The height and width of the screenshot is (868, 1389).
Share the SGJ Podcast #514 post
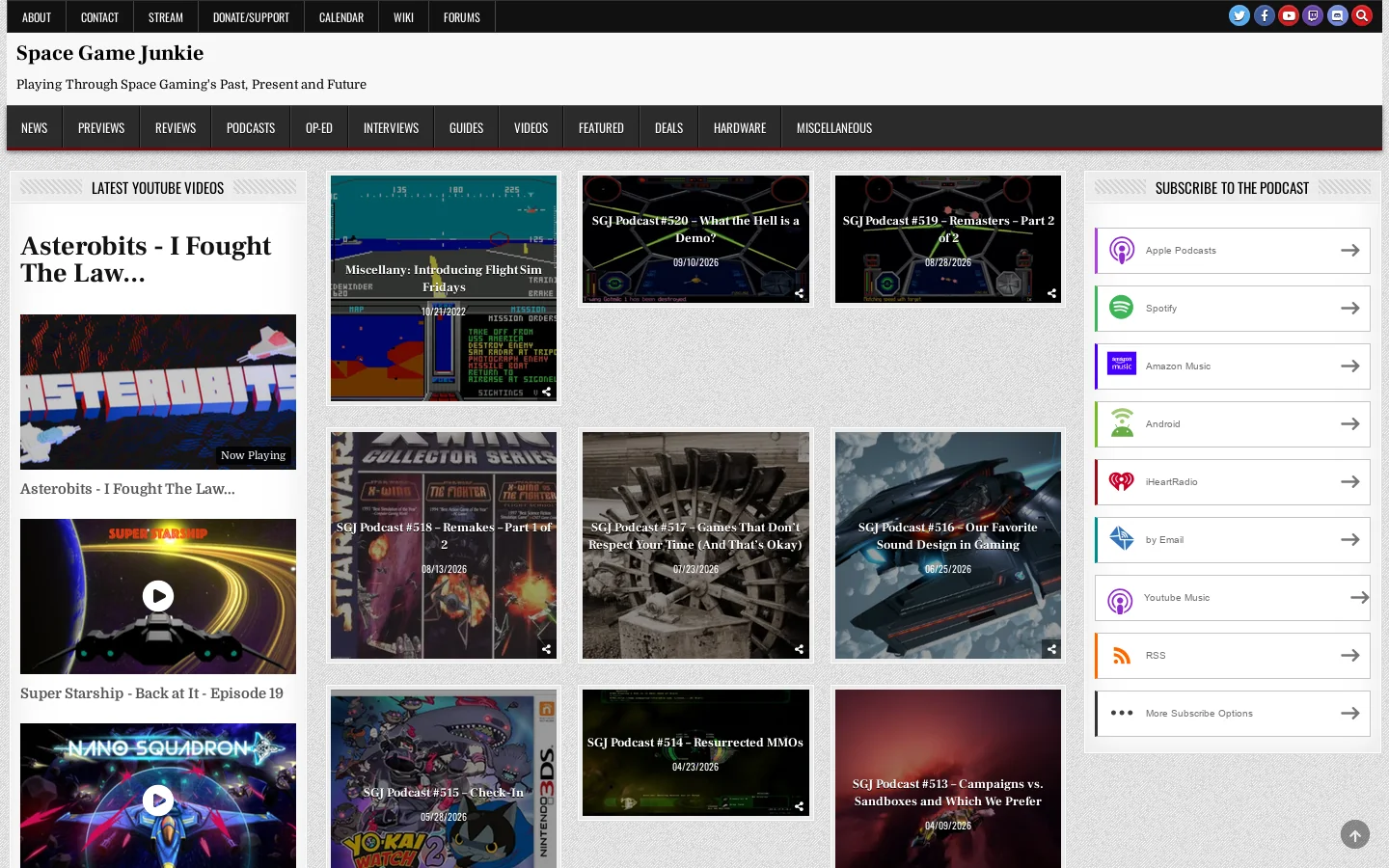pyautogui.click(x=800, y=806)
